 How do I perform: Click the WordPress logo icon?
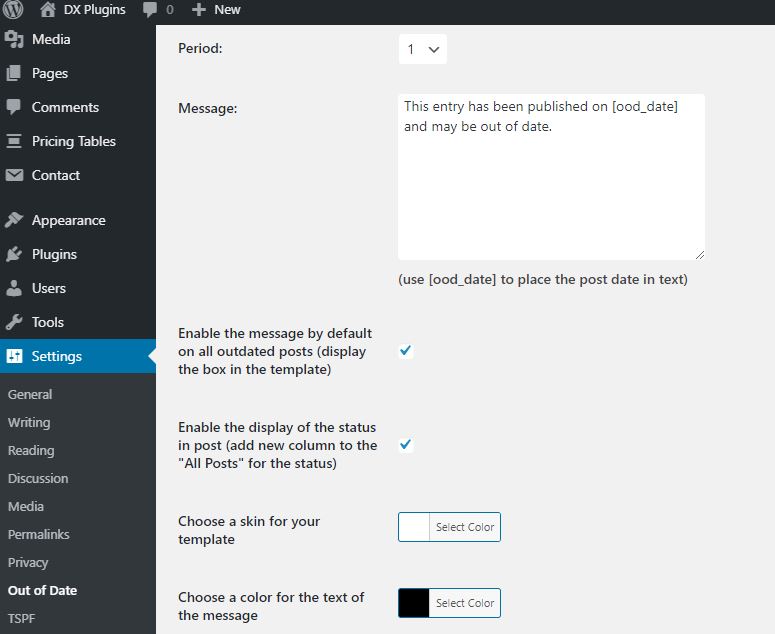pyautogui.click(x=13, y=9)
